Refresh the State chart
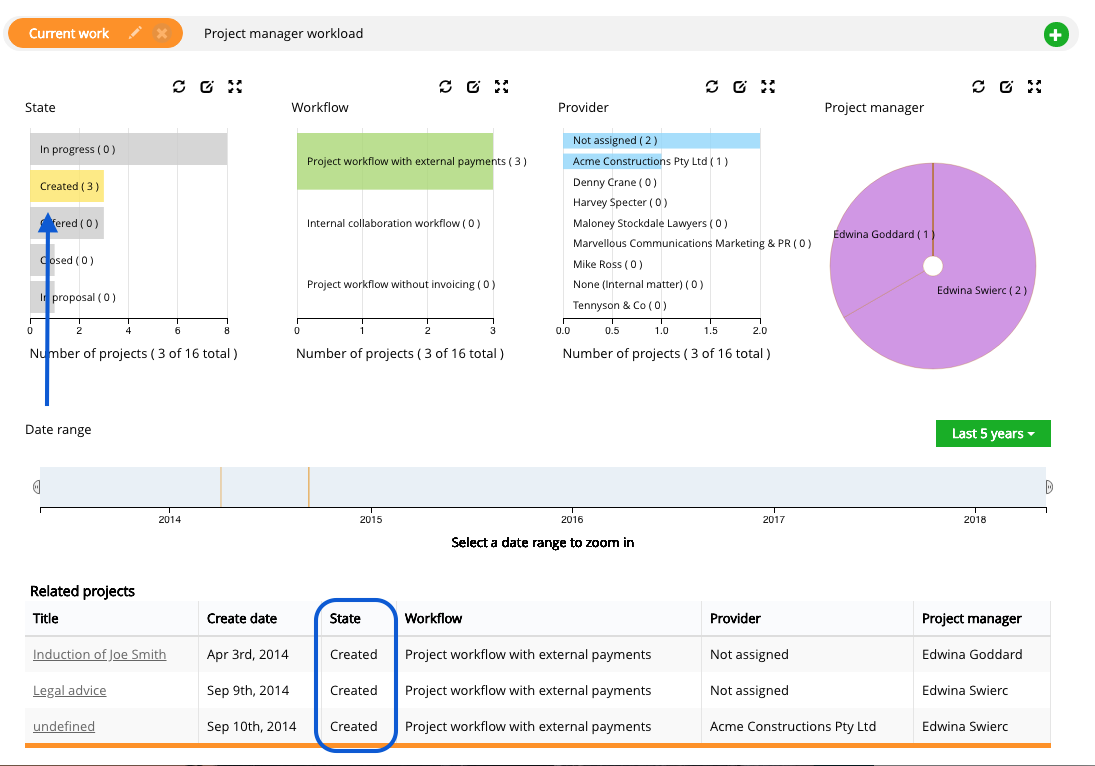This screenshot has height=766, width=1095. [179, 87]
